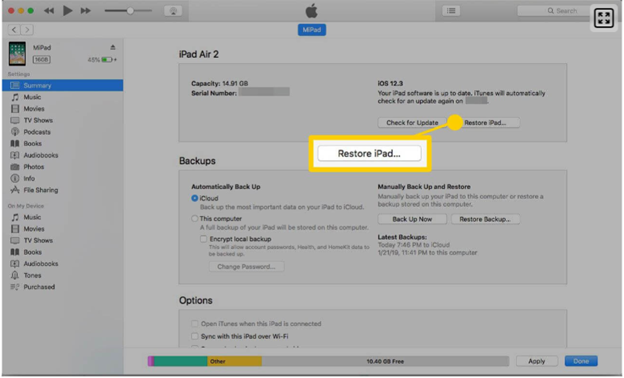Click the Apple logo in the title bar
Viewport: 624px width, 378px height.
click(x=312, y=11)
